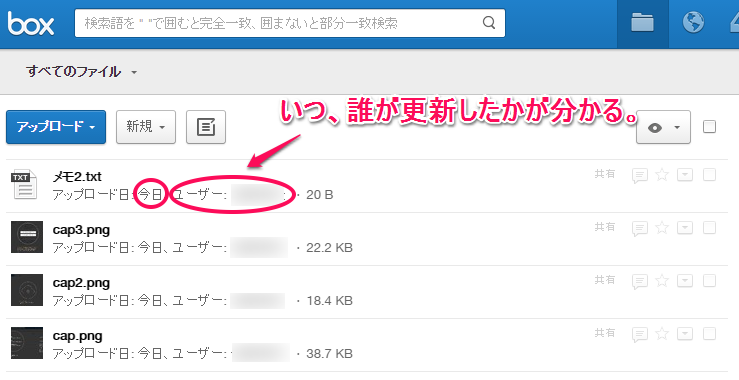
Task: Star the cap3.png file
Action: (662, 228)
